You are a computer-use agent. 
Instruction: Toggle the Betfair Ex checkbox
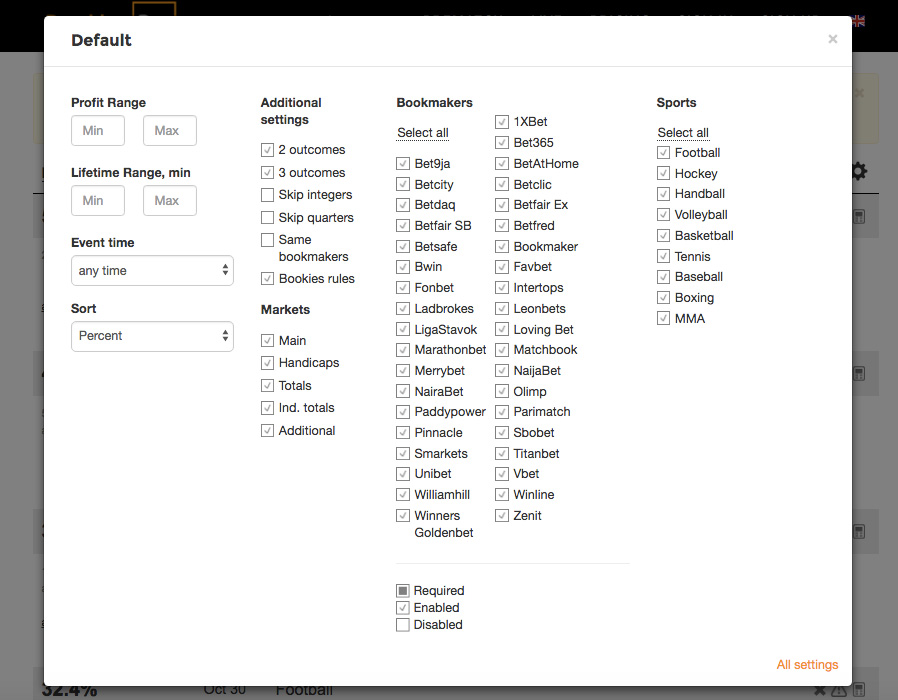pos(502,205)
